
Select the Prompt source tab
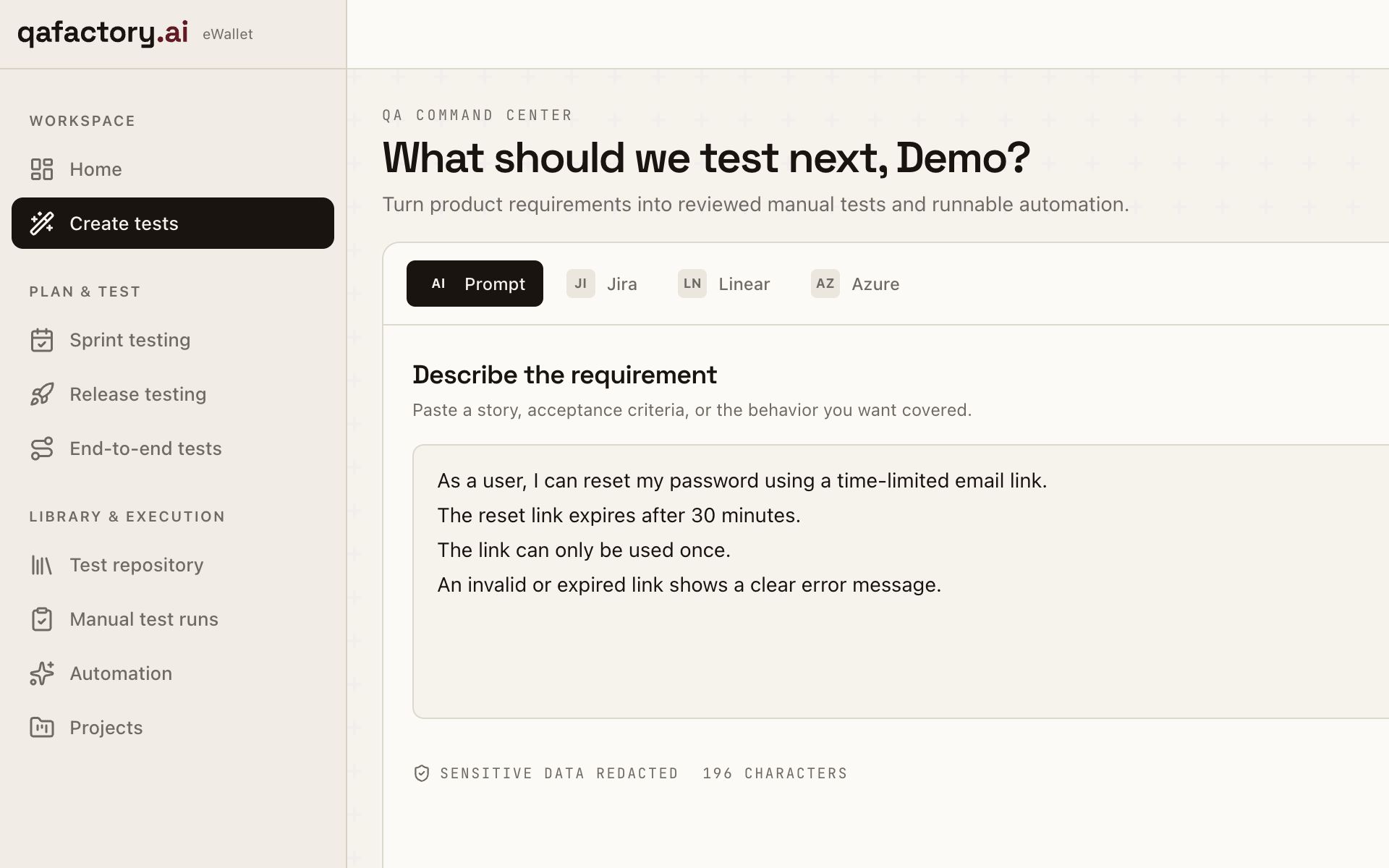475,284
